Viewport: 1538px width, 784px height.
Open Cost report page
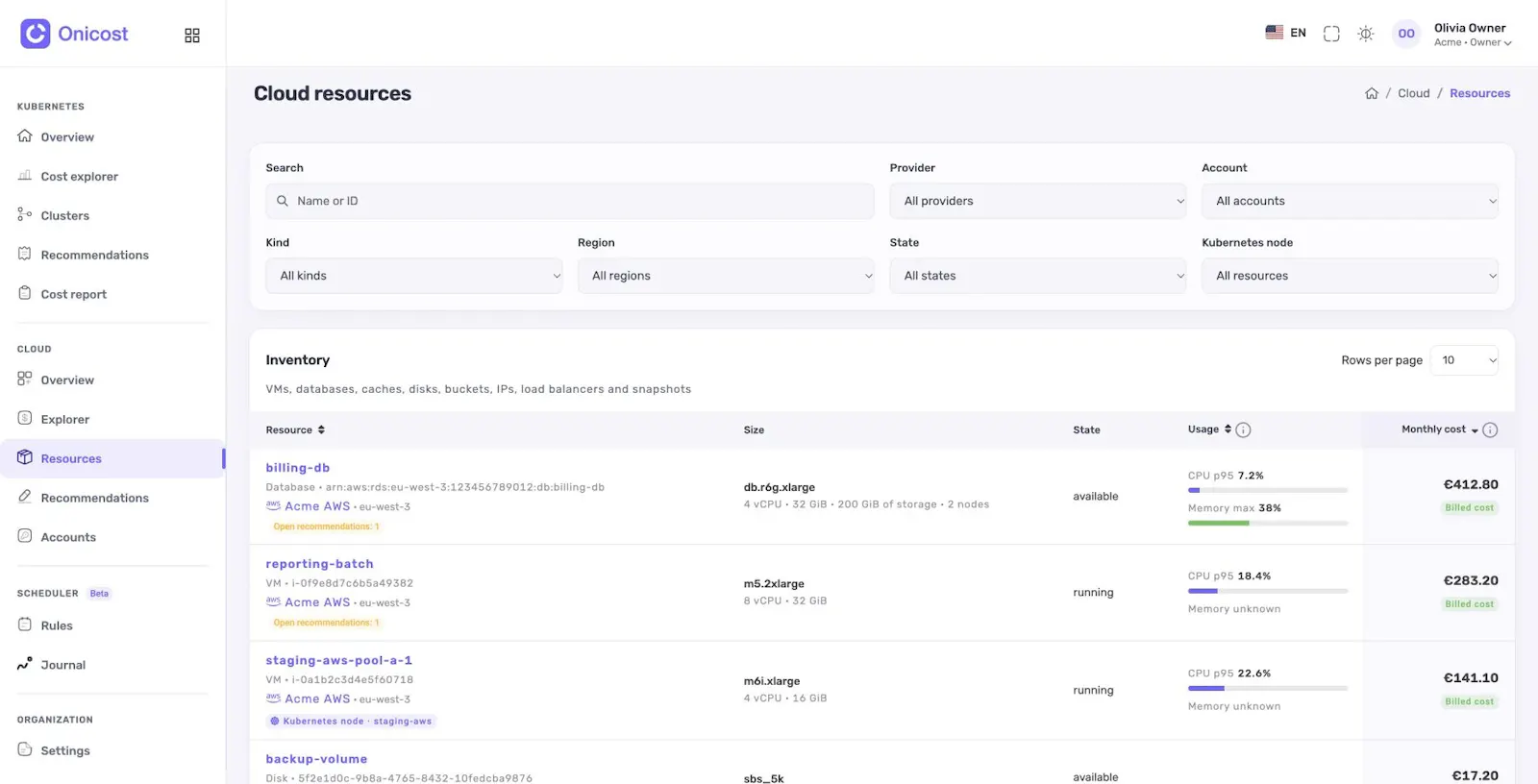tap(73, 295)
